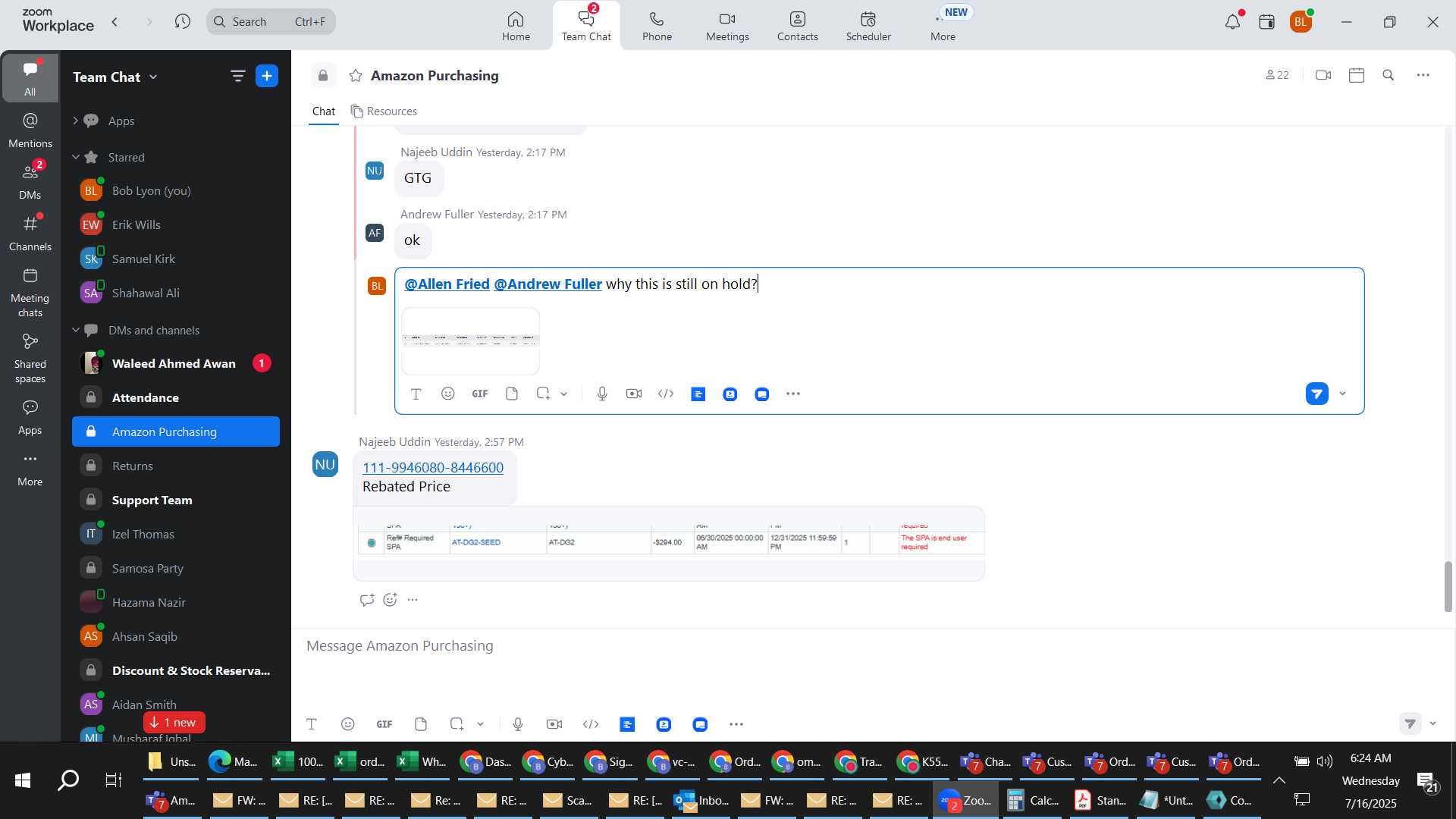Click the Search box in title bar
Image resolution: width=1456 pixels, height=819 pixels.
coord(271,21)
